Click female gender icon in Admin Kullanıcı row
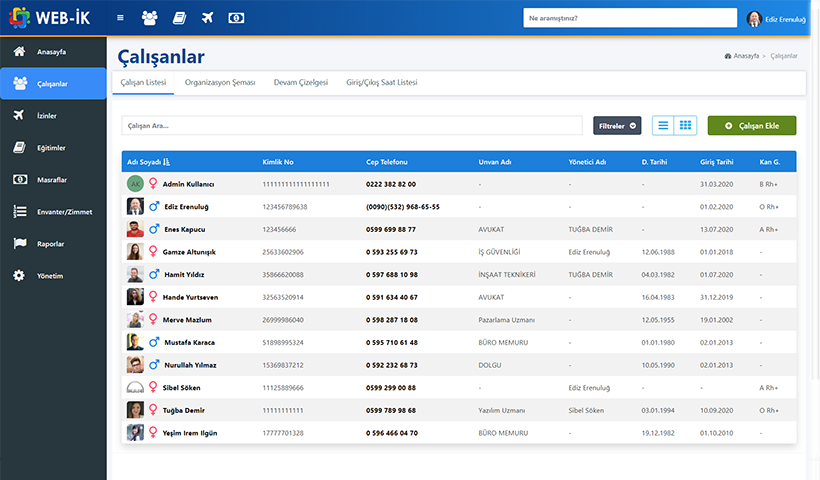This screenshot has height=480, width=820. click(153, 184)
